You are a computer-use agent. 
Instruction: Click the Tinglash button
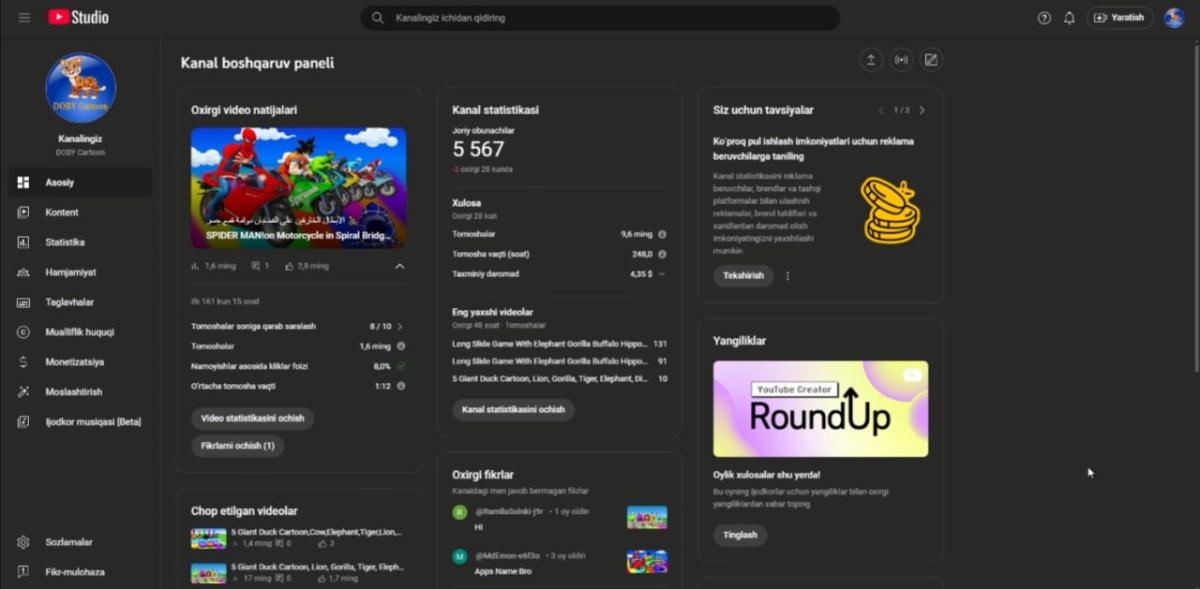coord(740,535)
